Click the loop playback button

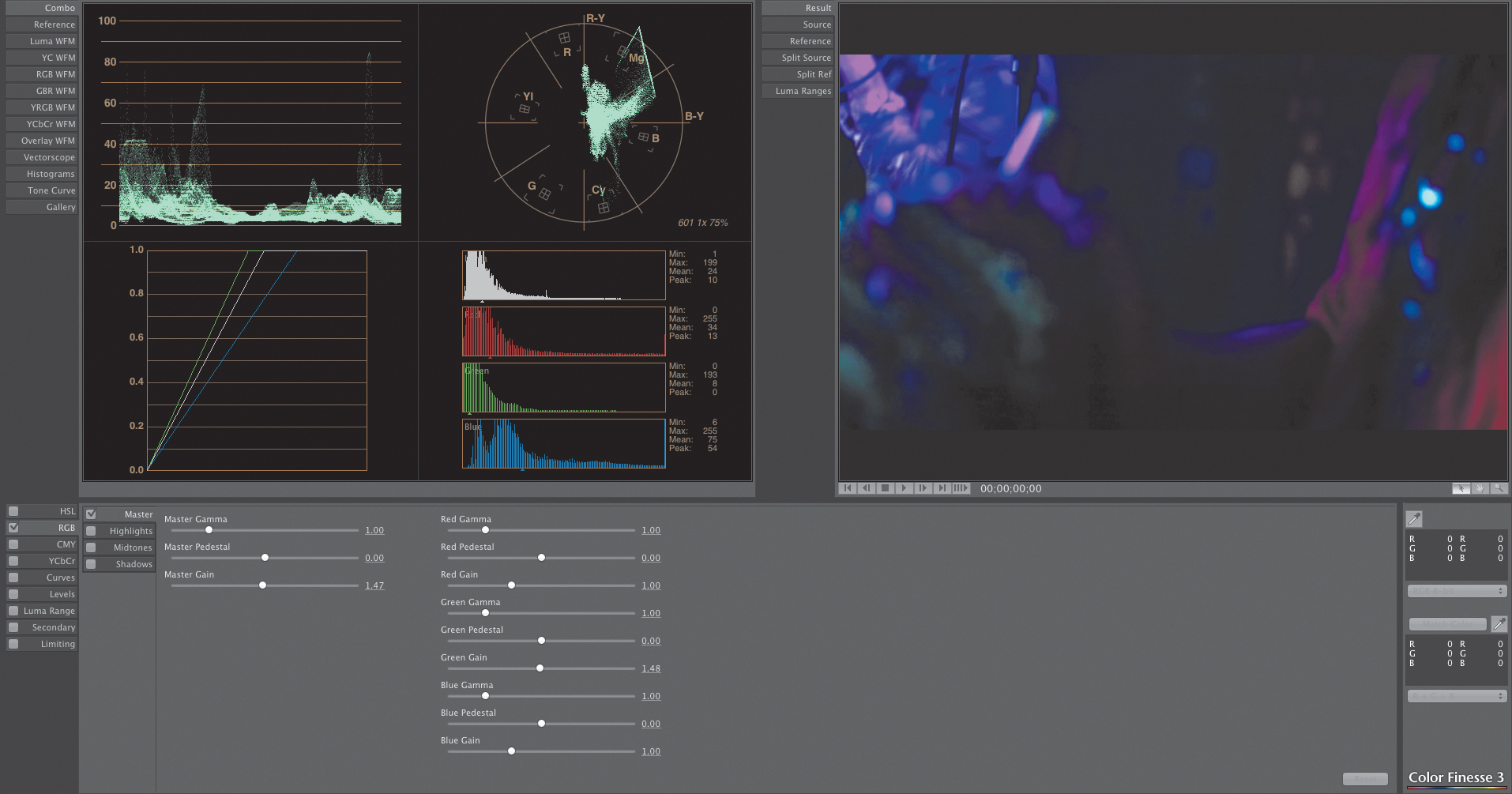[x=961, y=488]
